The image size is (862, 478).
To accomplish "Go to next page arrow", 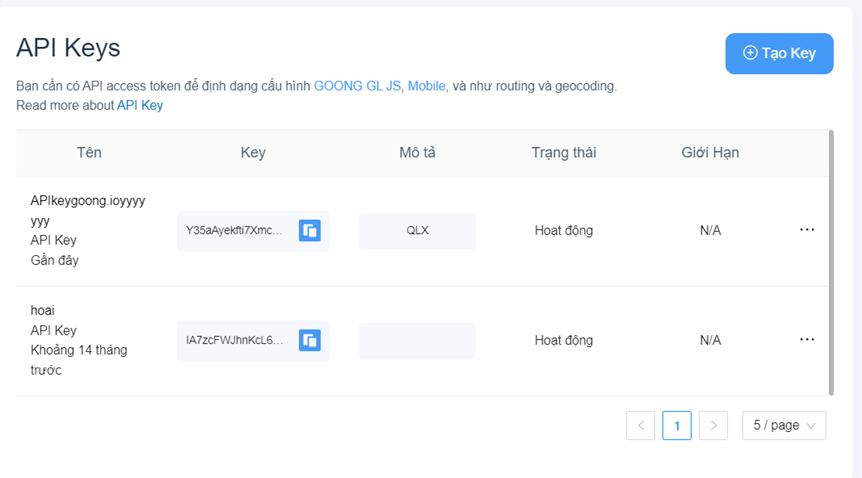I will [x=713, y=426].
